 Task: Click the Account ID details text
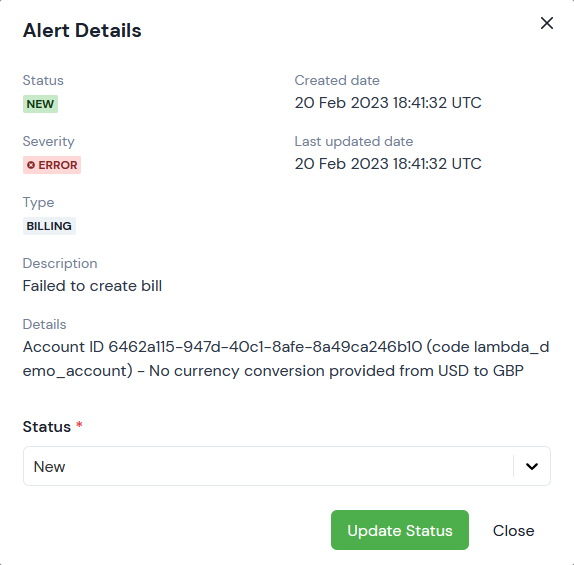pyautogui.click(x=286, y=359)
